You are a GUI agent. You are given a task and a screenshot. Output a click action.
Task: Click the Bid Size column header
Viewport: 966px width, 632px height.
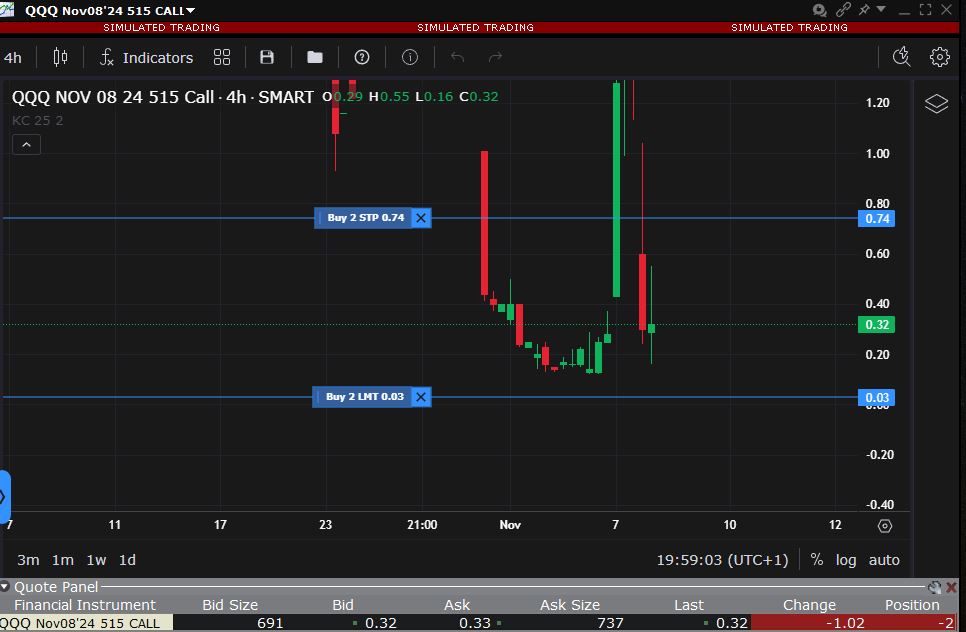click(230, 605)
